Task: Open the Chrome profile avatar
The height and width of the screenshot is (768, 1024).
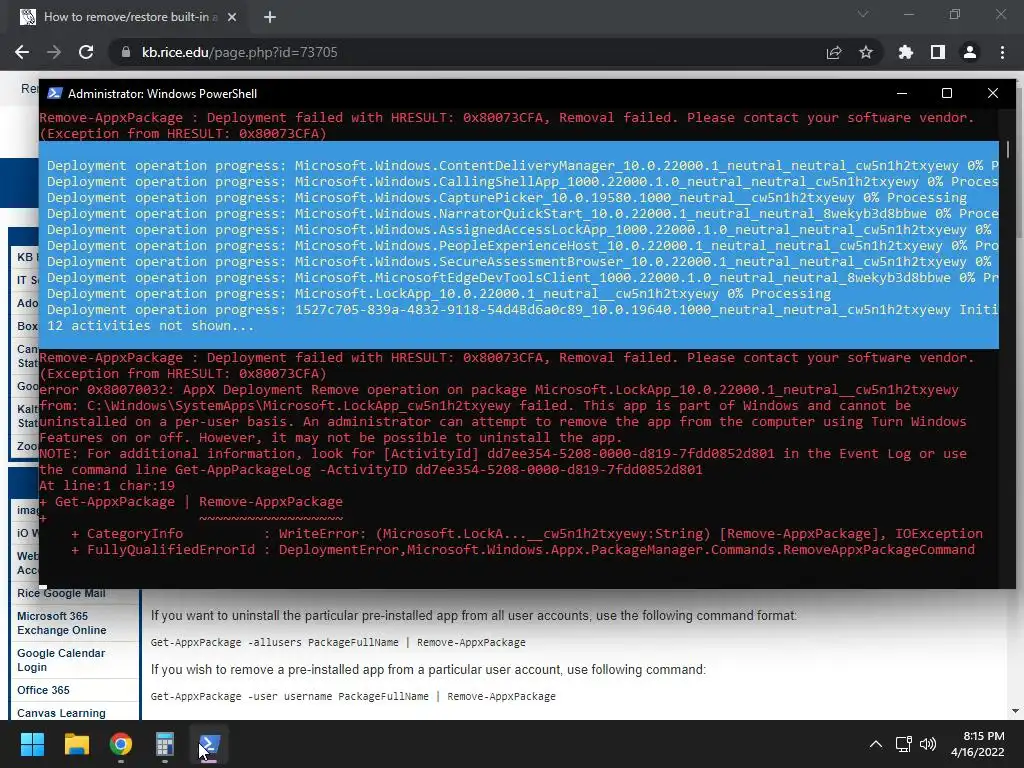Action: (x=970, y=52)
